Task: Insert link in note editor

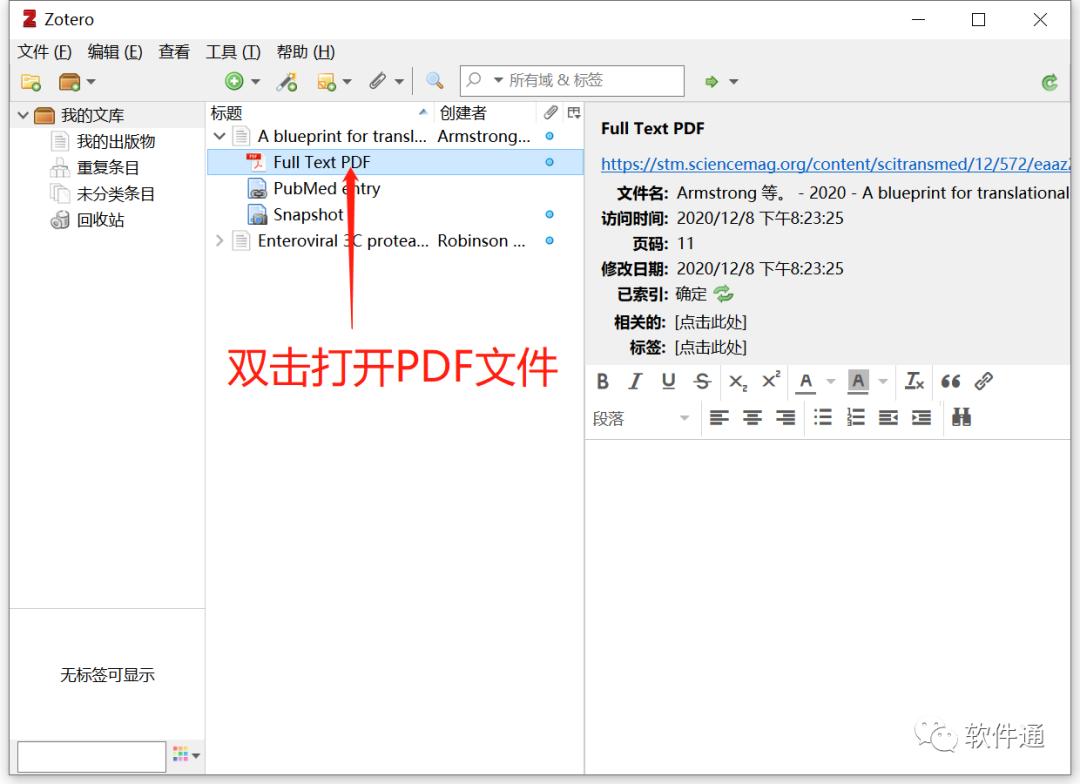Action: click(x=984, y=381)
